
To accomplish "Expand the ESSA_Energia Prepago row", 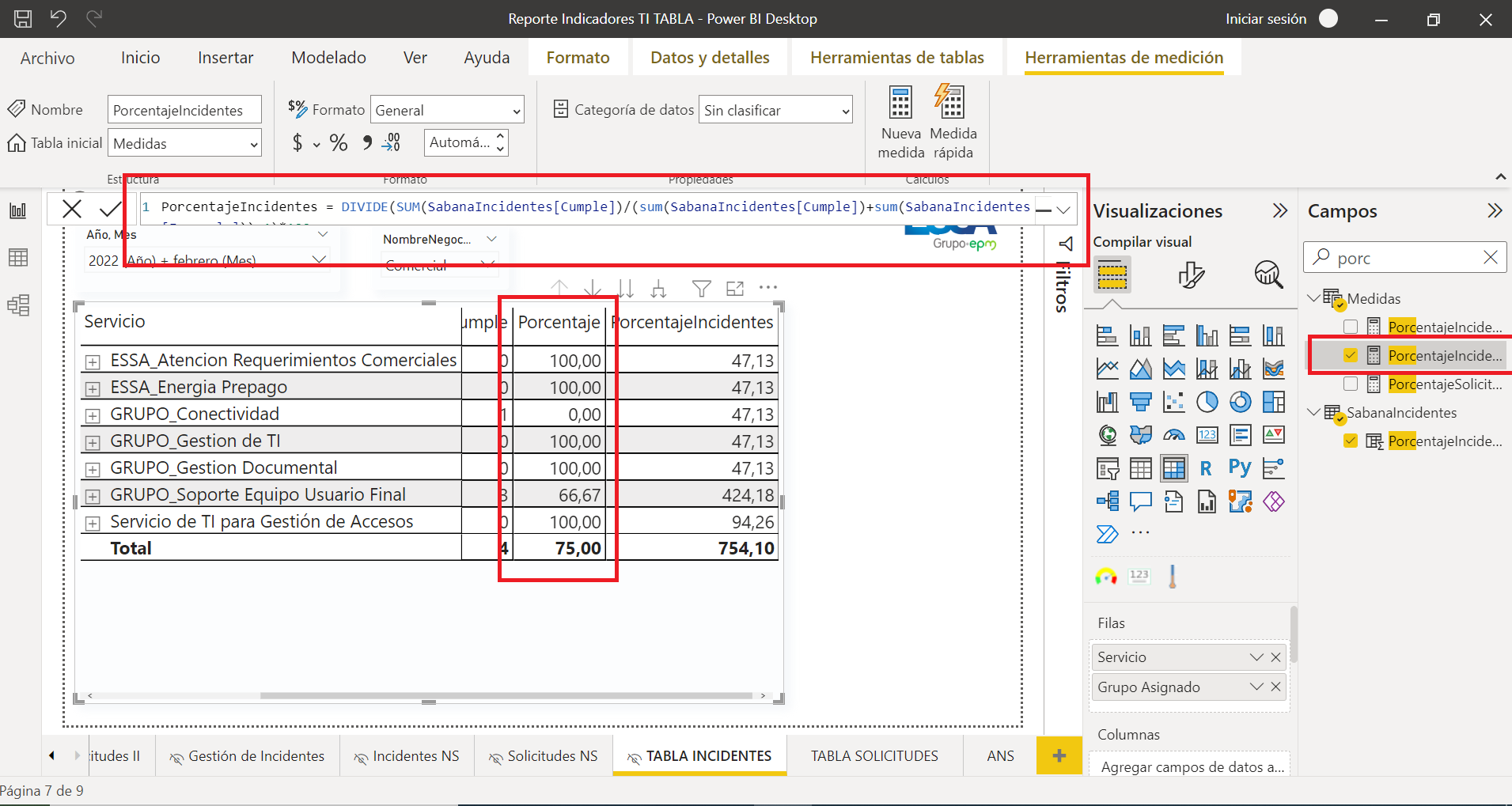I will pyautogui.click(x=93, y=388).
